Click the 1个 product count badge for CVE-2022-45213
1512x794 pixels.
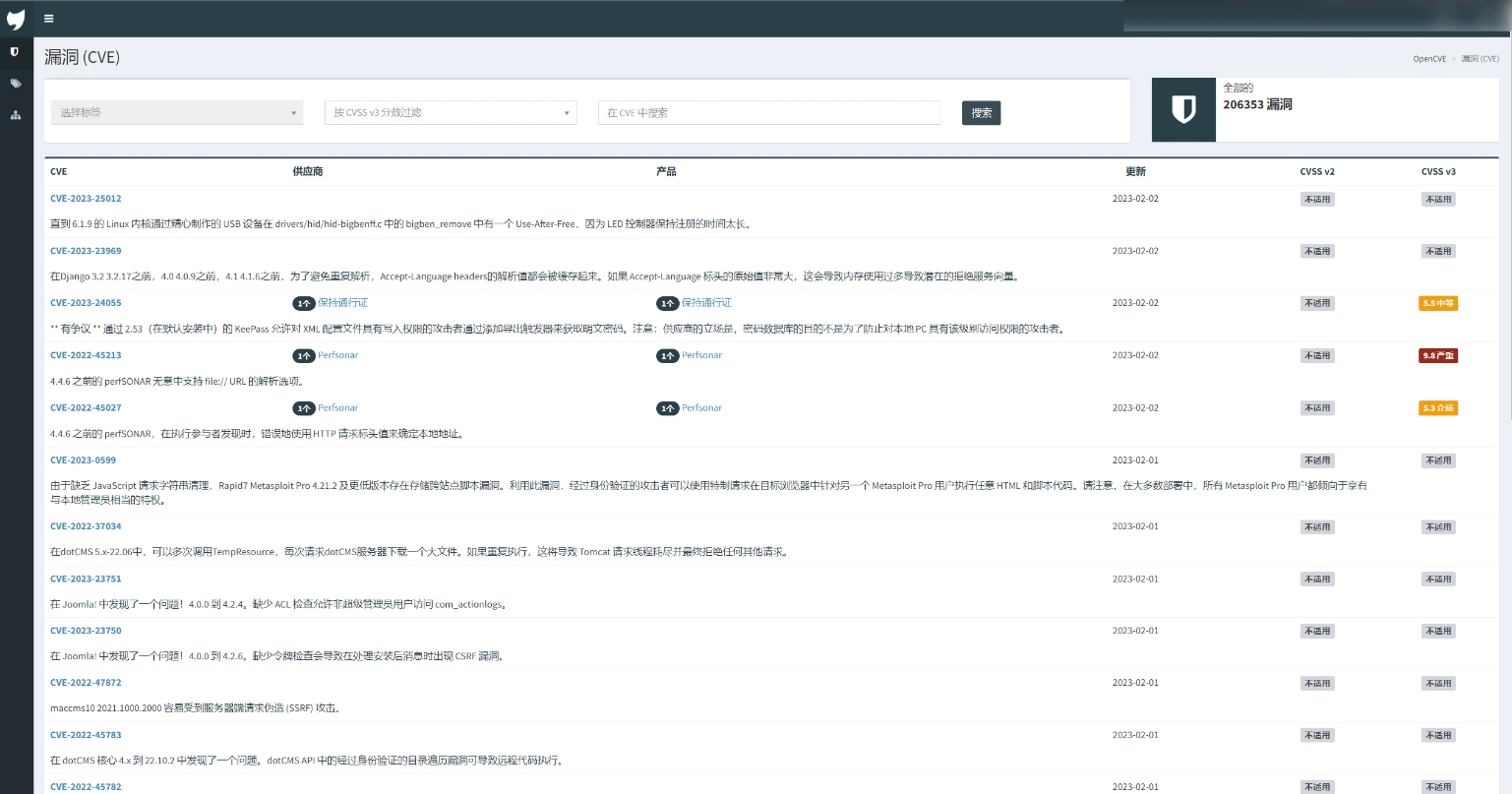[x=667, y=355]
